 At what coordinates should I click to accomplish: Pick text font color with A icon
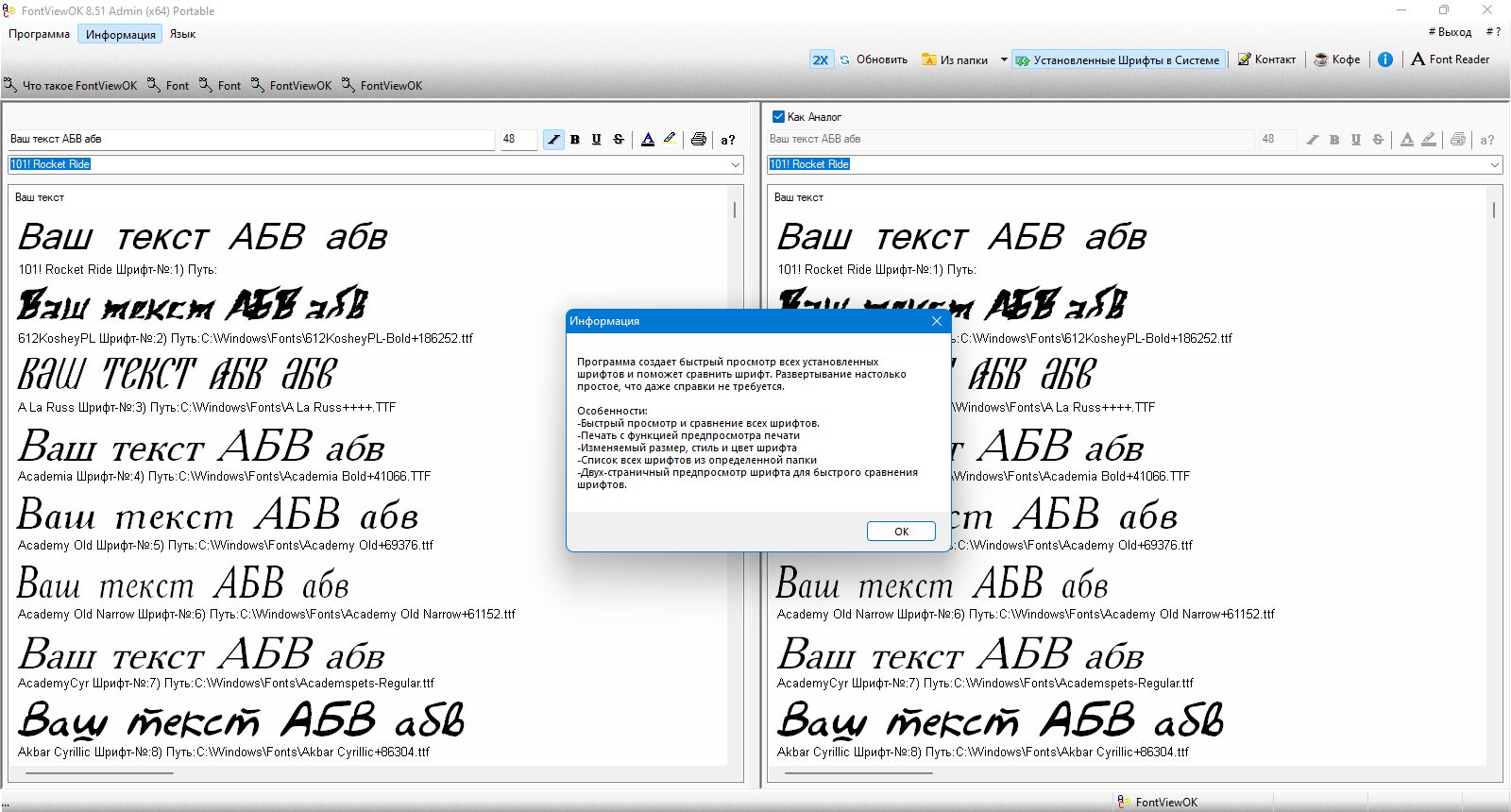pyautogui.click(x=648, y=140)
